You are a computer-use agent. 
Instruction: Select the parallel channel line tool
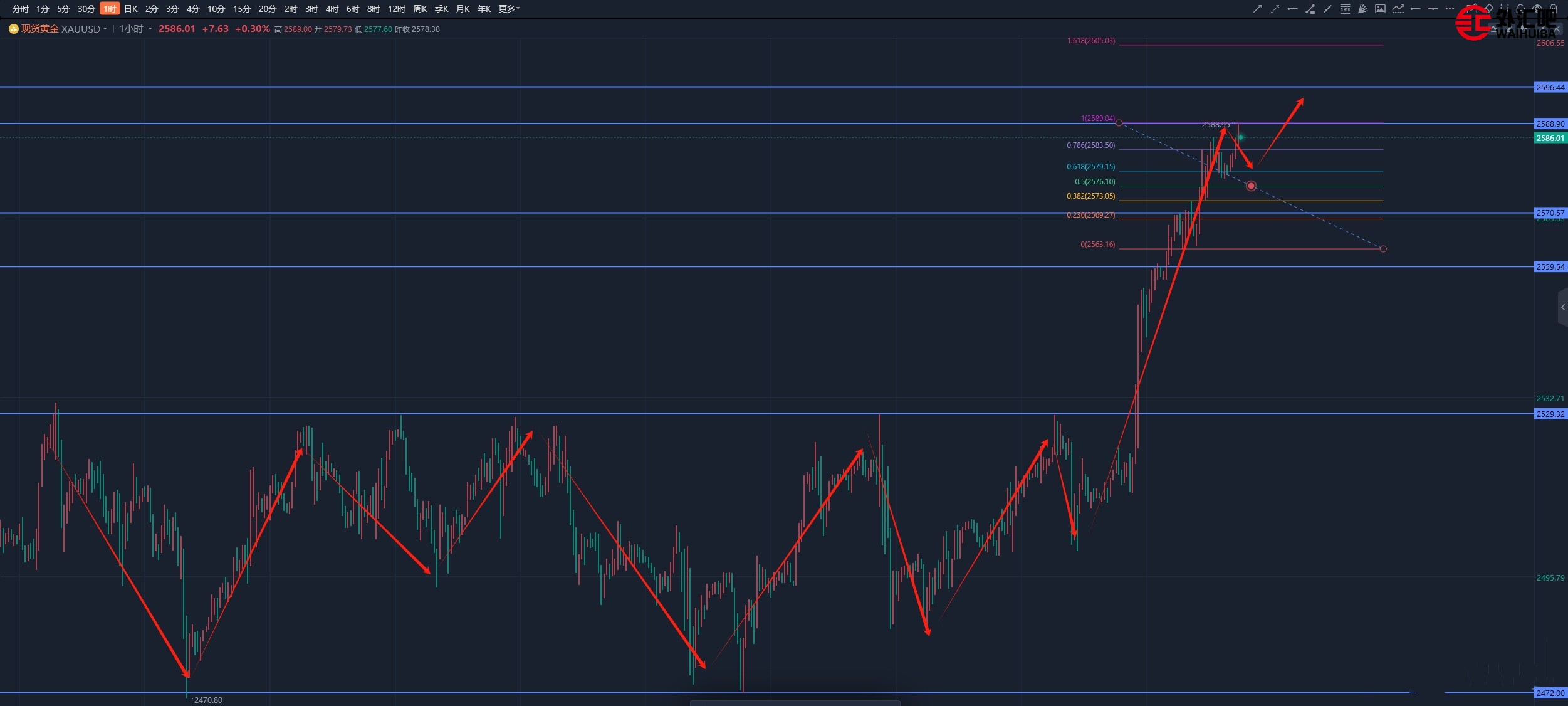tap(1327, 9)
